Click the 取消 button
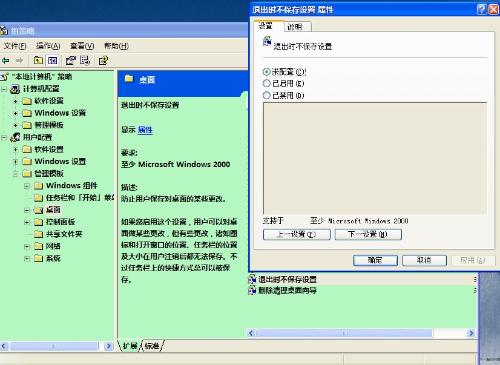This screenshot has width=500, height=365. pyautogui.click(x=424, y=260)
